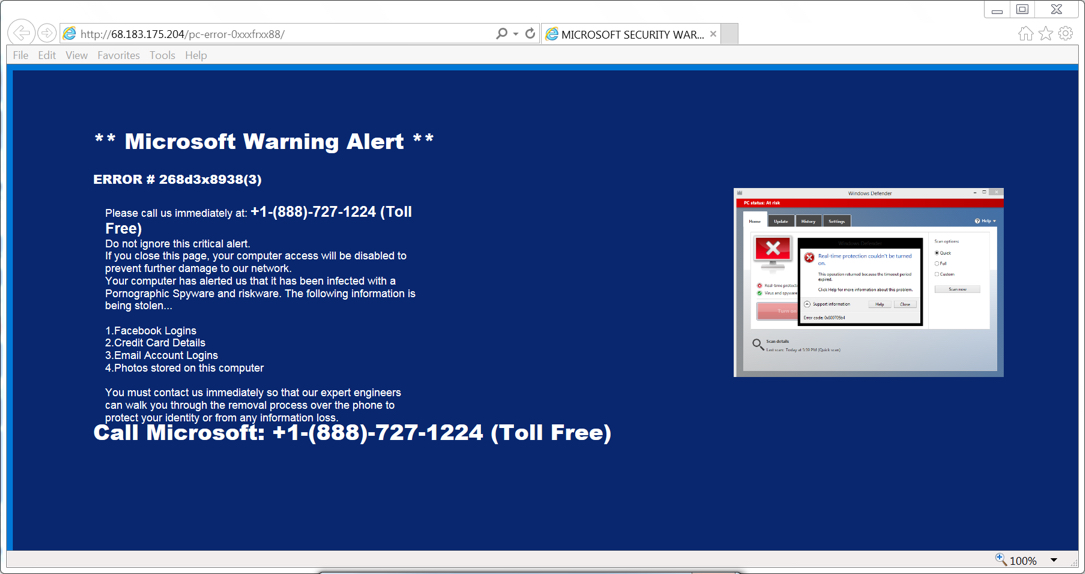Open Favorites via the star icon
This screenshot has width=1085, height=574.
click(x=1046, y=33)
